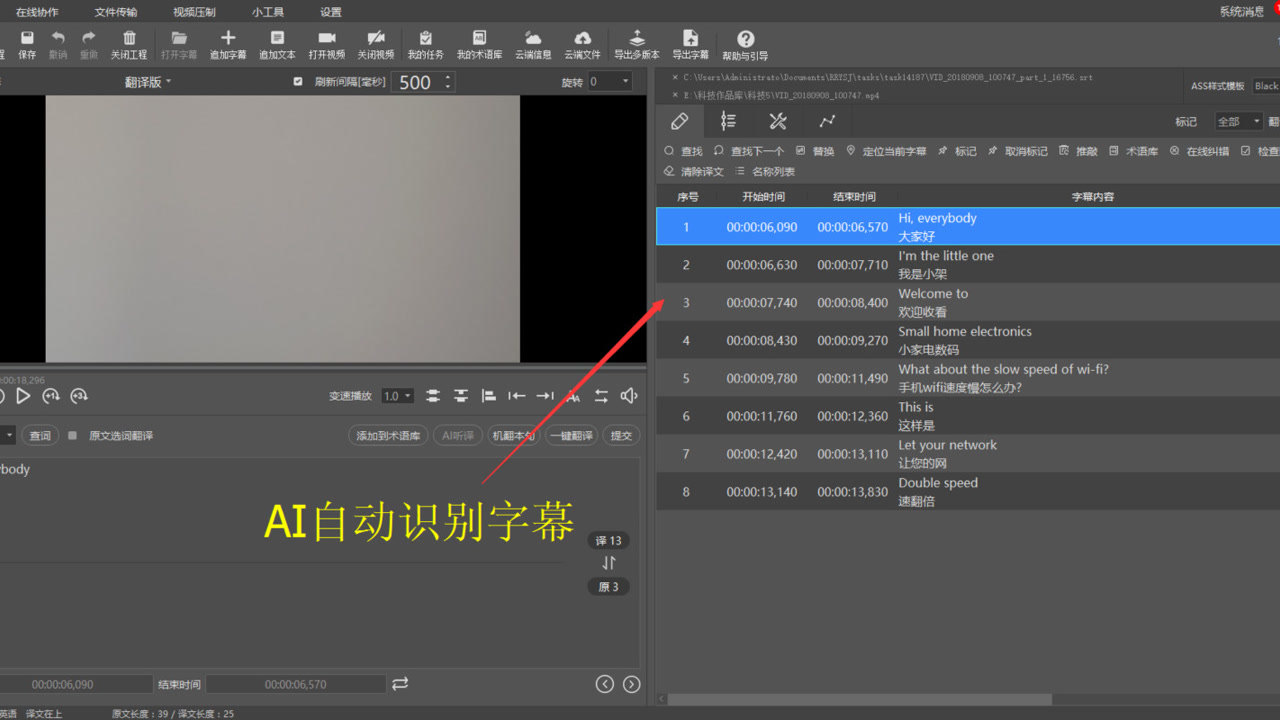Image resolution: width=1280 pixels, height=720 pixels.
Task: Expand the 翻译版 dropdown
Action: (x=148, y=82)
